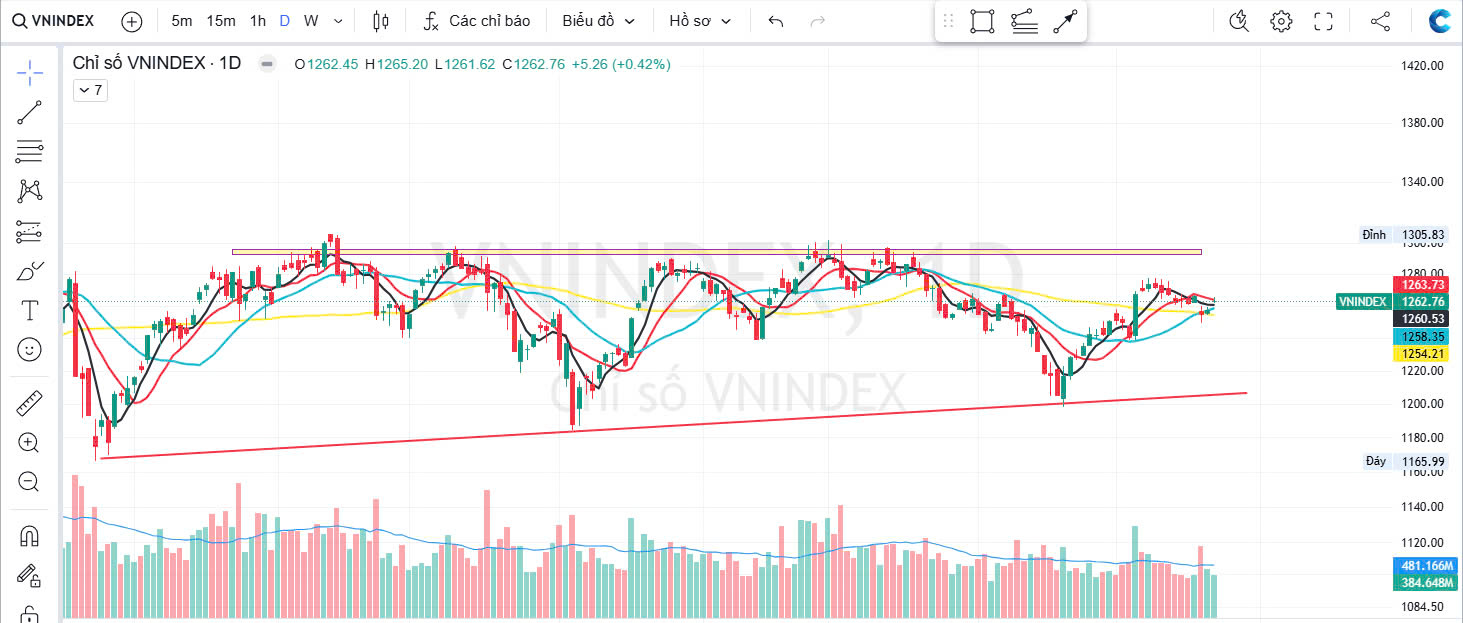Open the emoji sticker tool
Screen dimensions: 1463x623
pyautogui.click(x=30, y=350)
